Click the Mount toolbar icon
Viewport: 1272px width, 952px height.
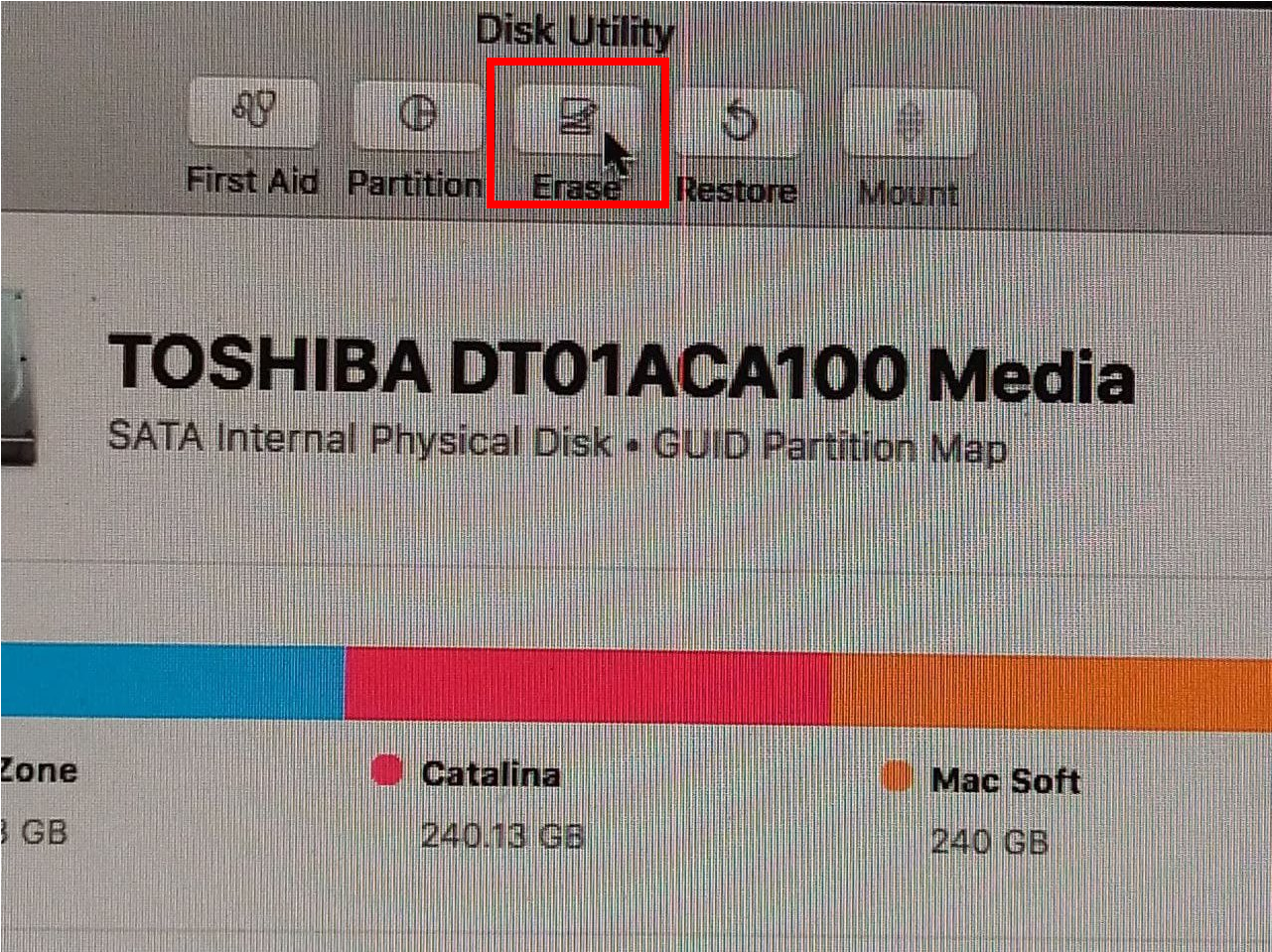909,123
